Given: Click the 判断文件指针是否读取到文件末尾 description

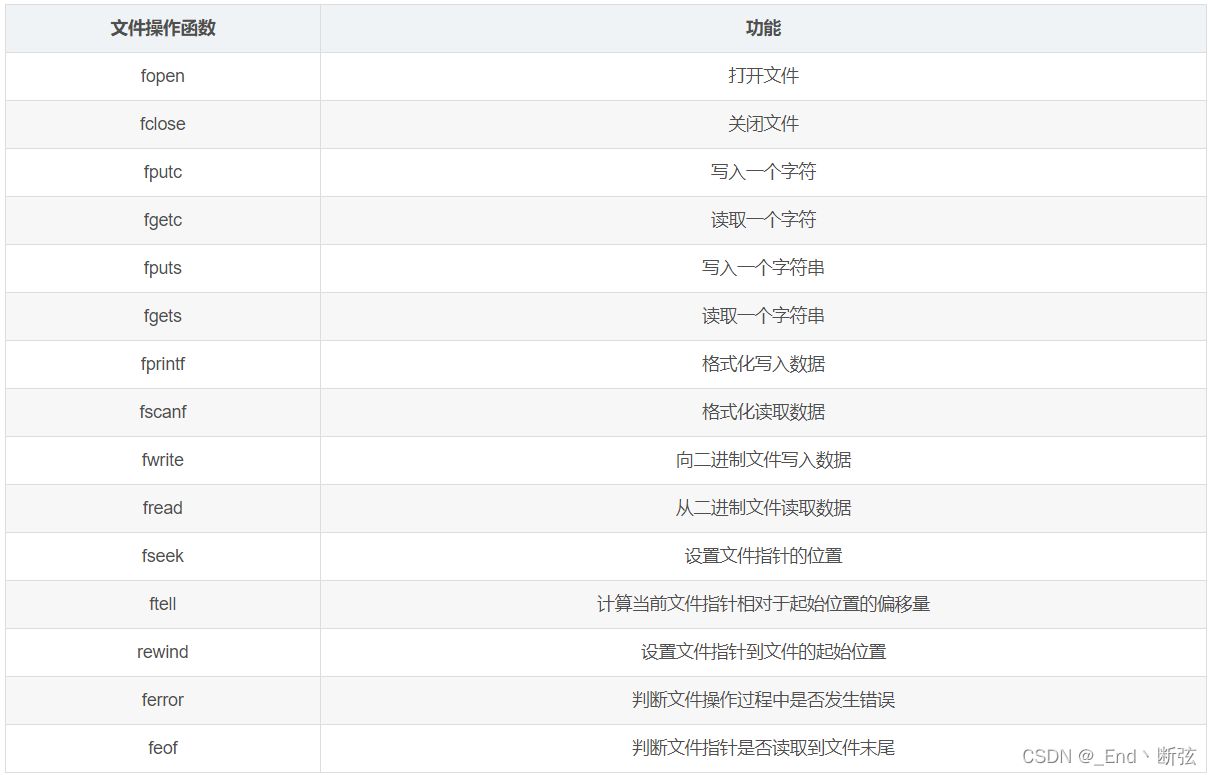Looking at the screenshot, I should [763, 748].
